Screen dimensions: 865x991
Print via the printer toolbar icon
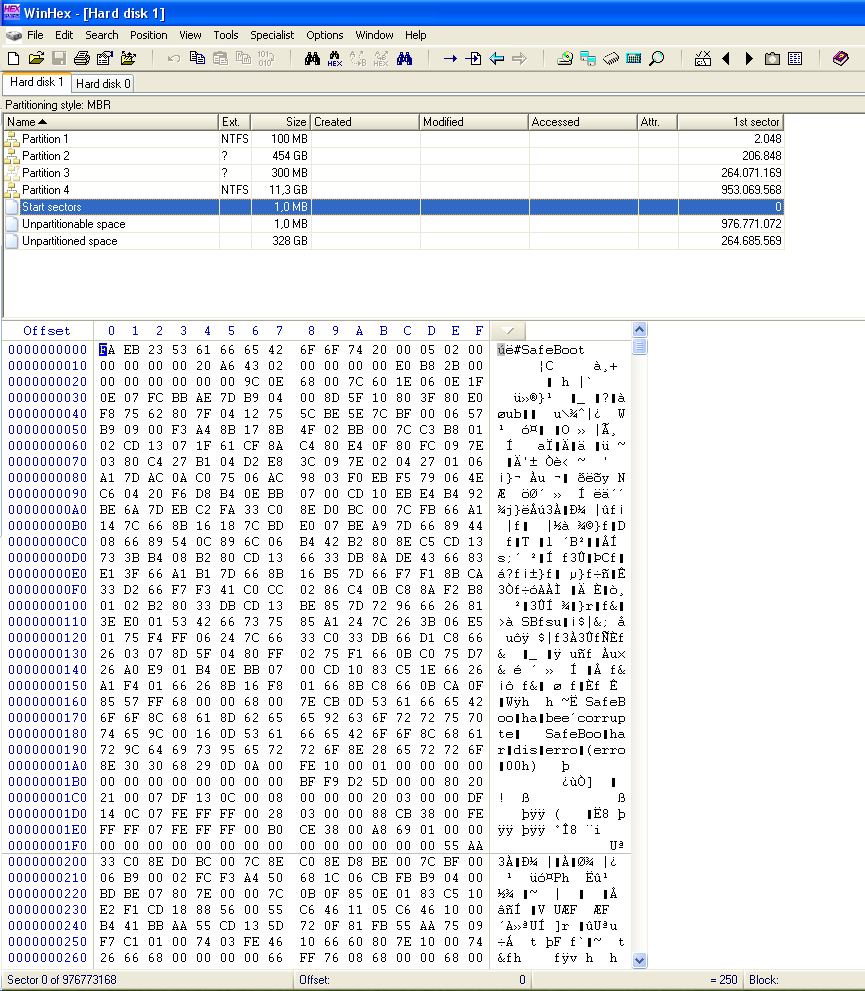(82, 59)
